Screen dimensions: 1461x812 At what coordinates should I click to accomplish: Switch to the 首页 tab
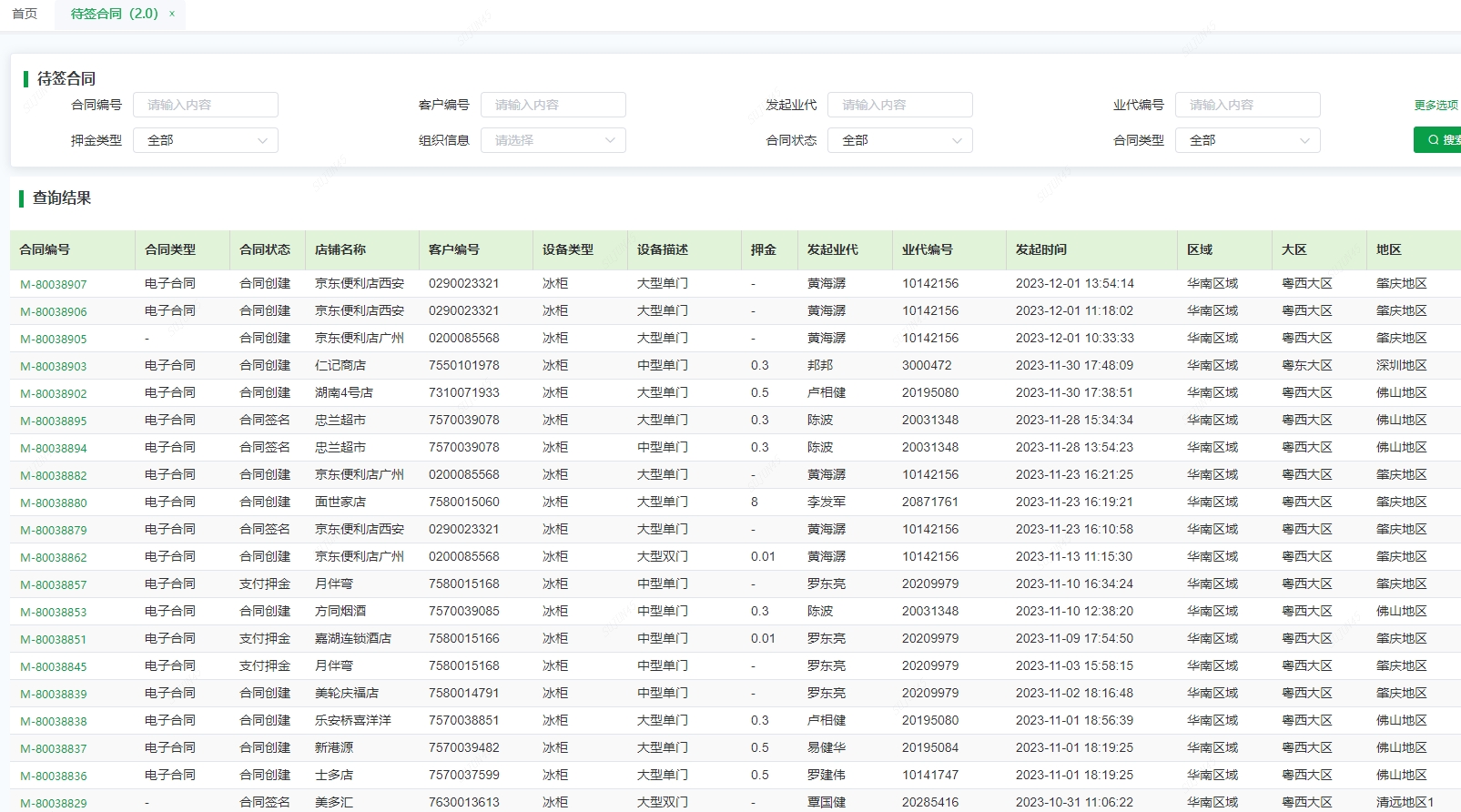(25, 14)
